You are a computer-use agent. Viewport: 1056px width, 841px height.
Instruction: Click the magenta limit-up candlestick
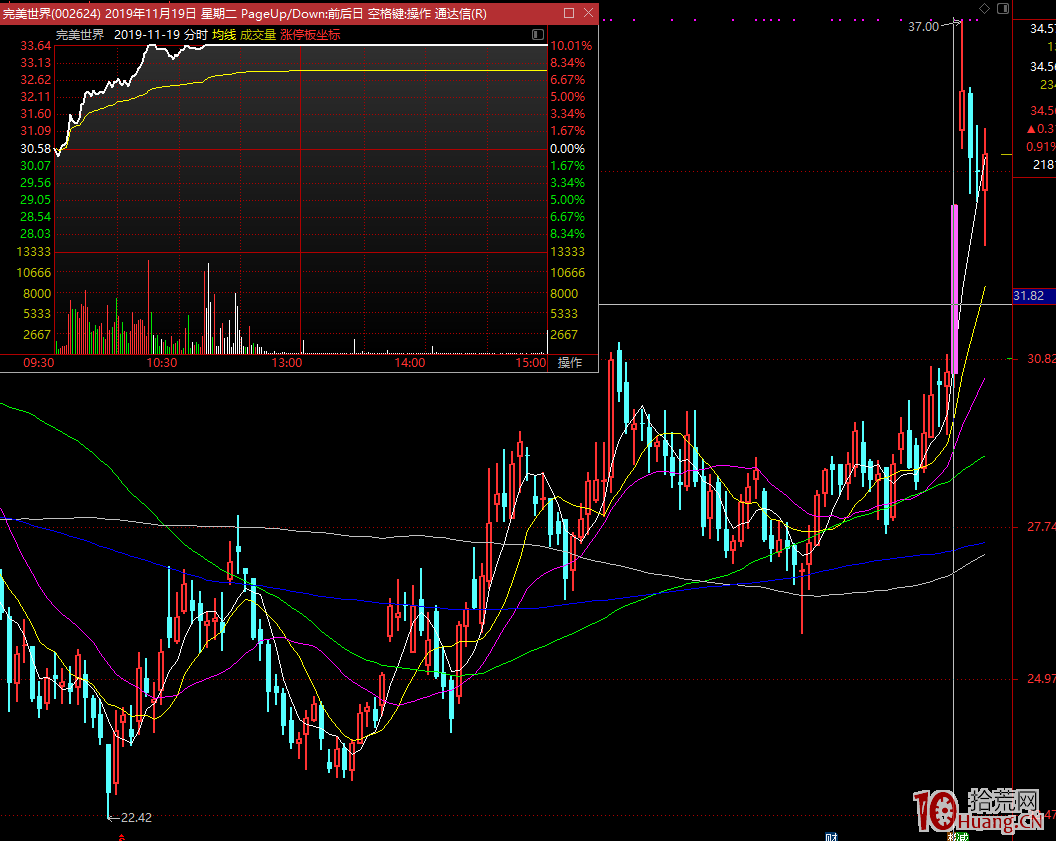click(954, 288)
